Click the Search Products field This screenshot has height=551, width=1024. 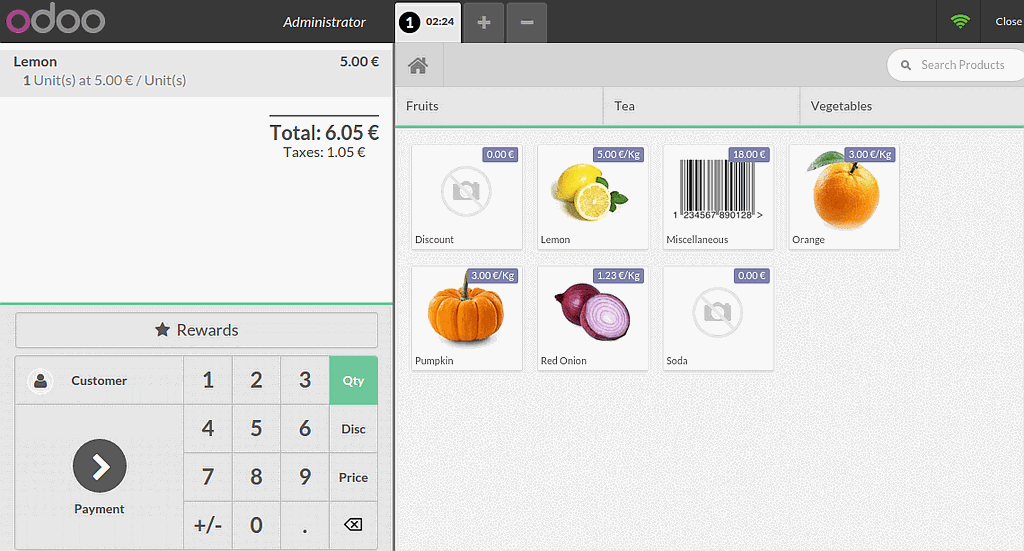[960, 65]
